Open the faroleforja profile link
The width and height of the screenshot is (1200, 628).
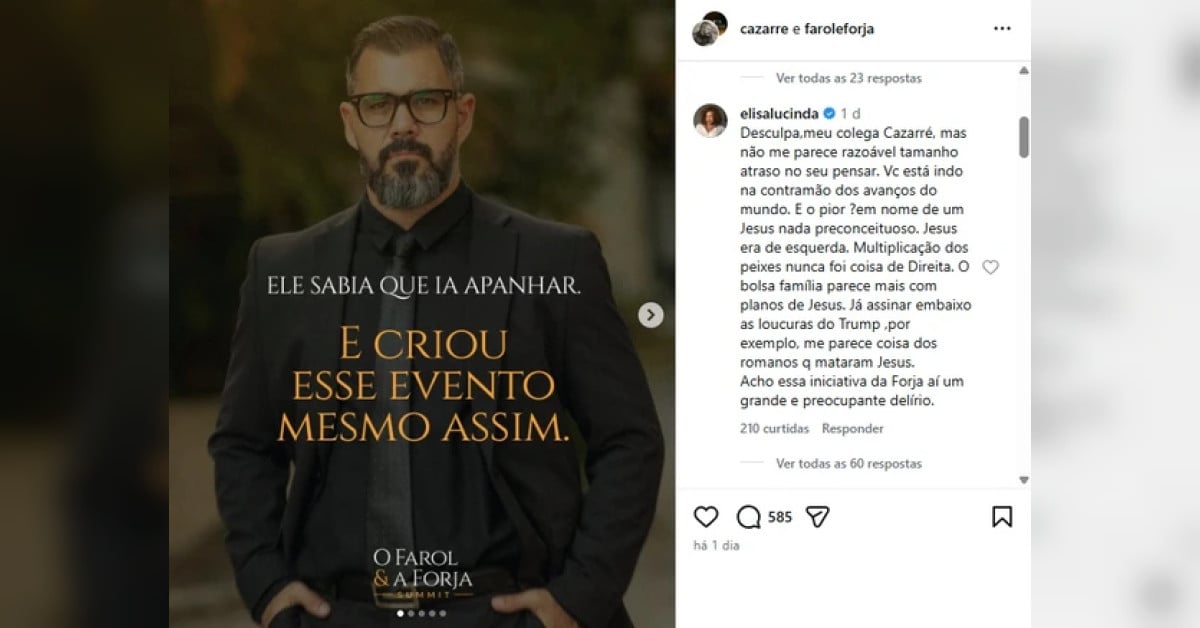[838, 29]
